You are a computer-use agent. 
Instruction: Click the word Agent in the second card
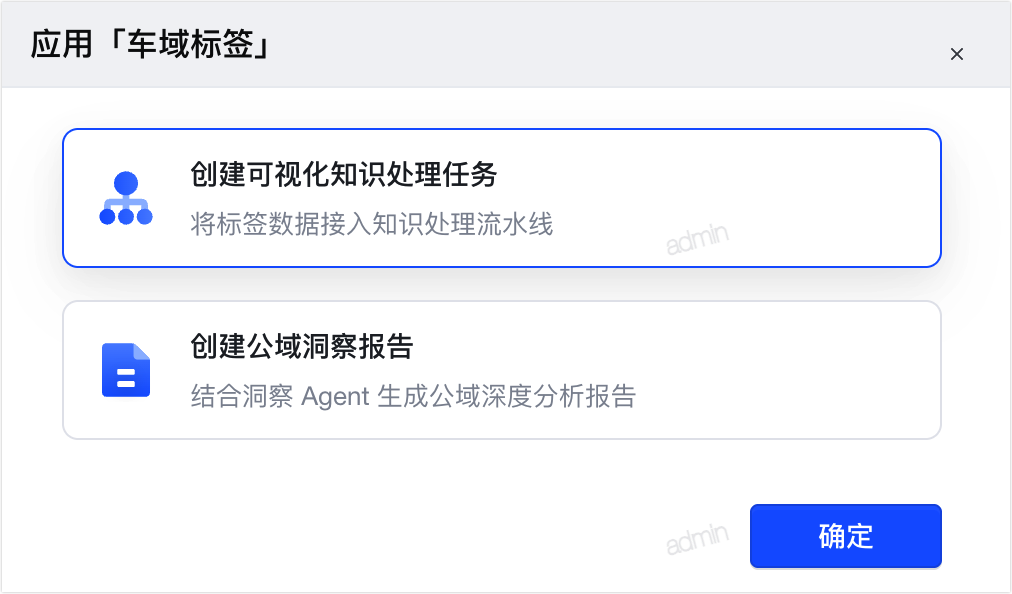[x=335, y=396]
